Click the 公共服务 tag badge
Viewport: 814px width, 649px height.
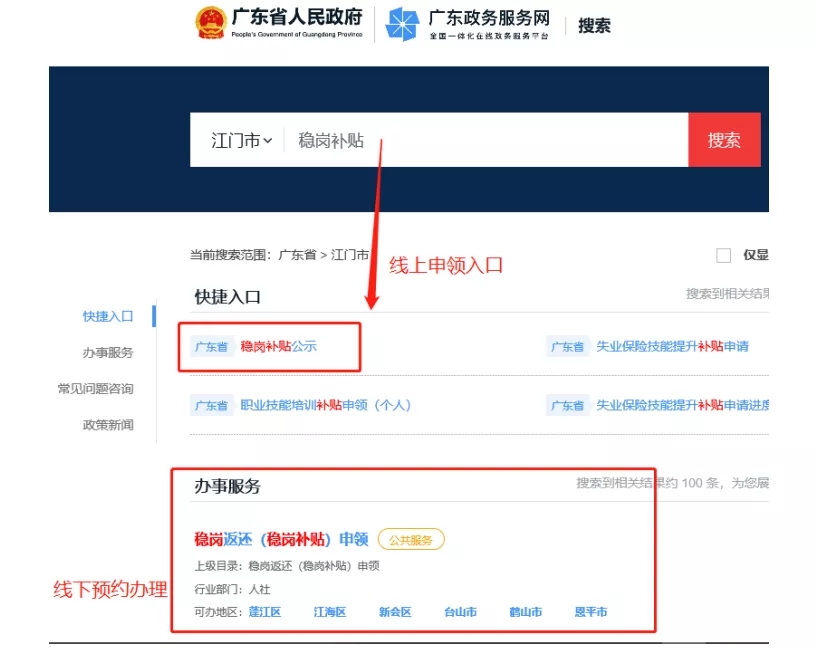411,539
